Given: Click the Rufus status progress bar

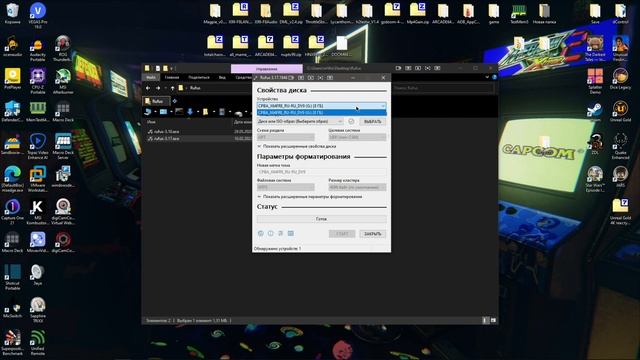Looking at the screenshot, I should tap(321, 219).
